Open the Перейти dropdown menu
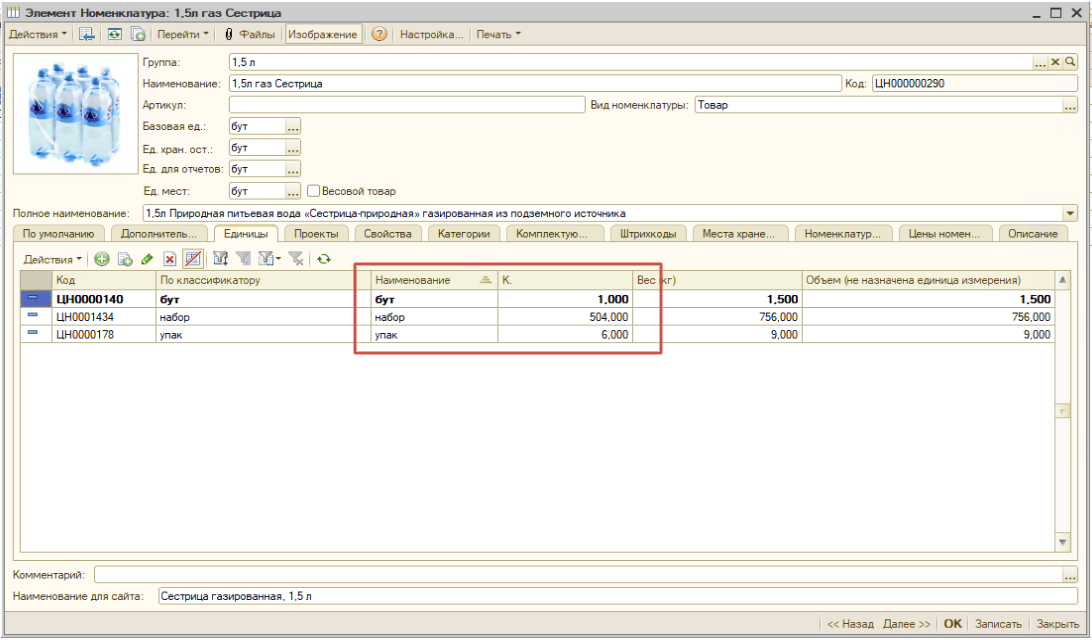Screen dimensions: 1092x640 [x=182, y=34]
